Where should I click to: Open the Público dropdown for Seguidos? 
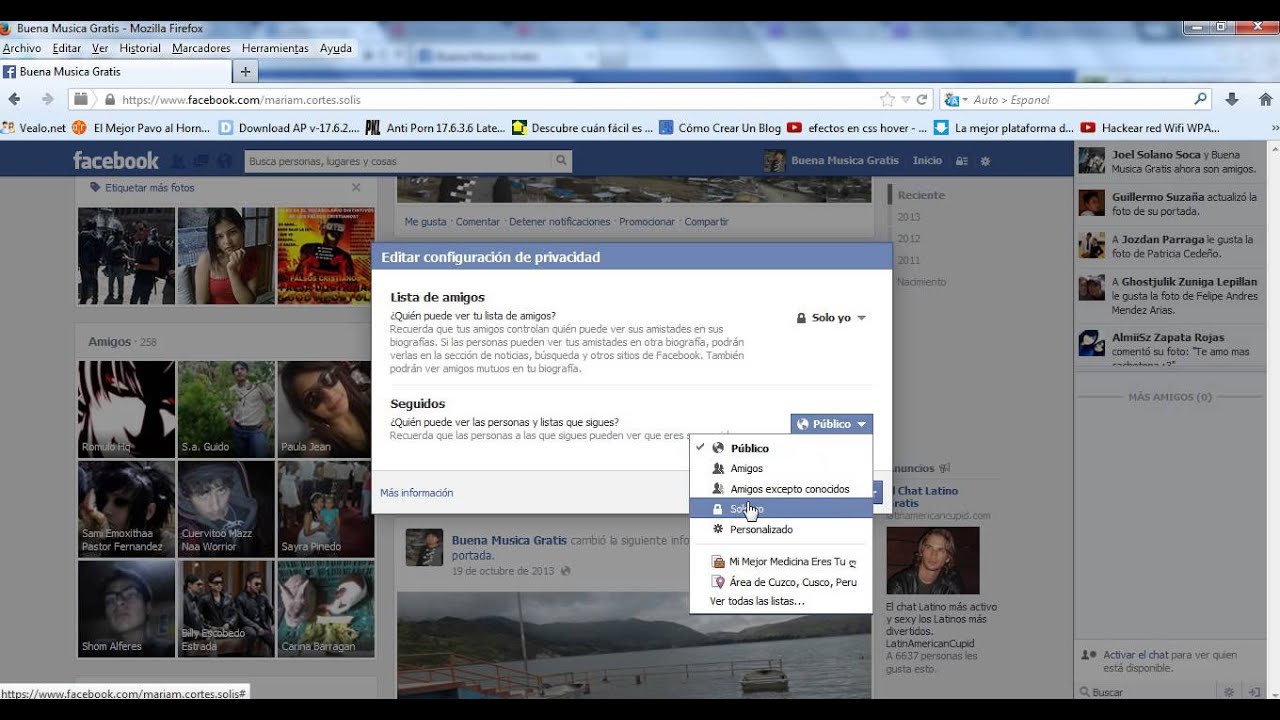tap(831, 424)
